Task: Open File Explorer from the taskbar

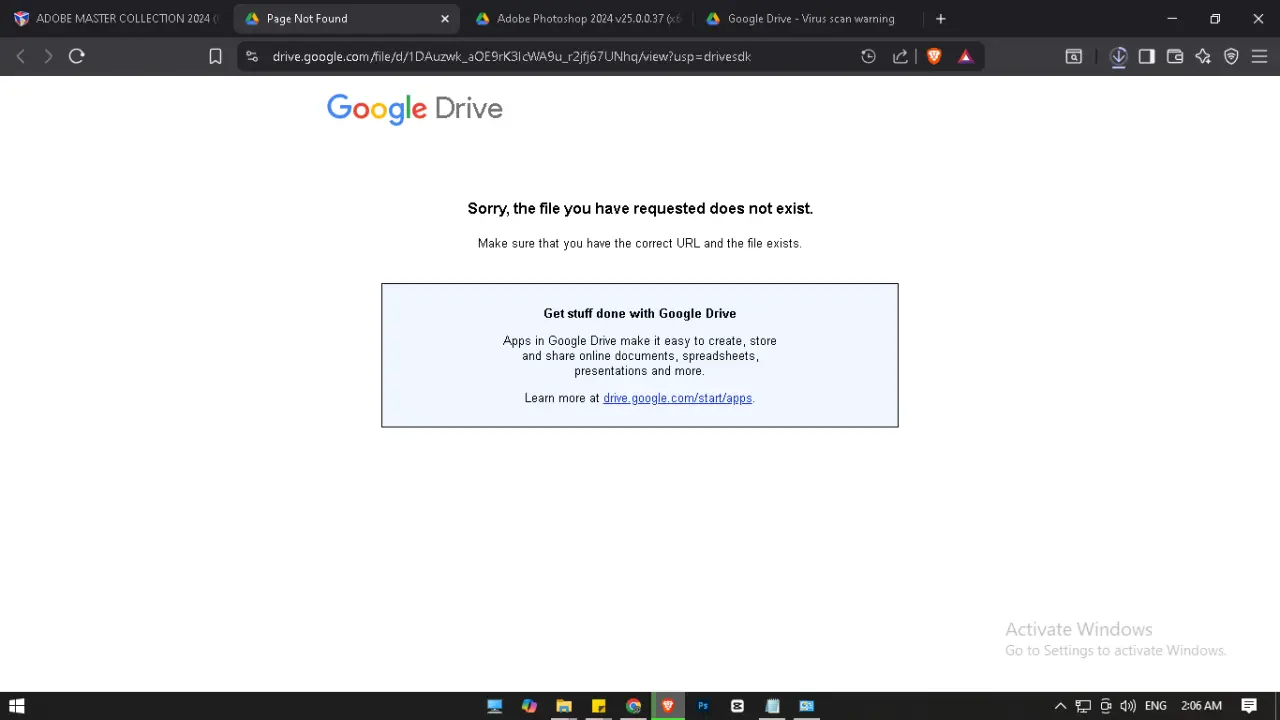Action: [x=564, y=706]
